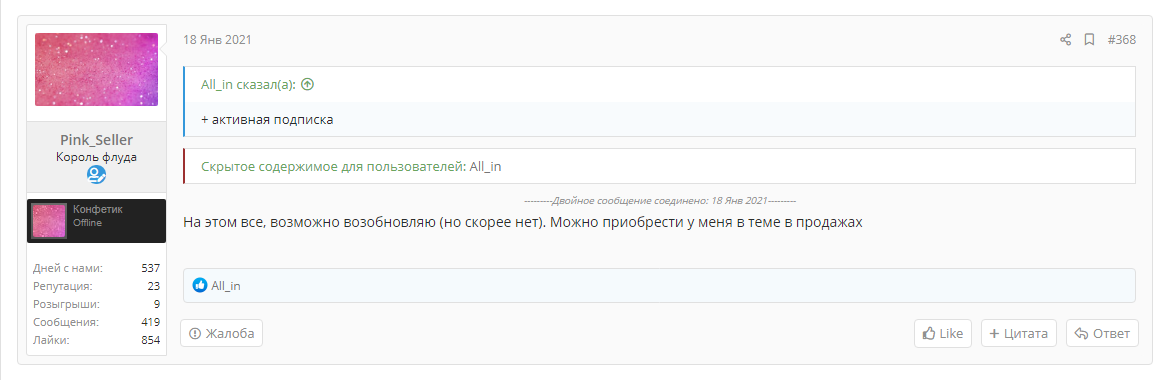Viewport: 1158px width, 380px height.
Task: Like the post with the Like button
Action: pos(943,334)
